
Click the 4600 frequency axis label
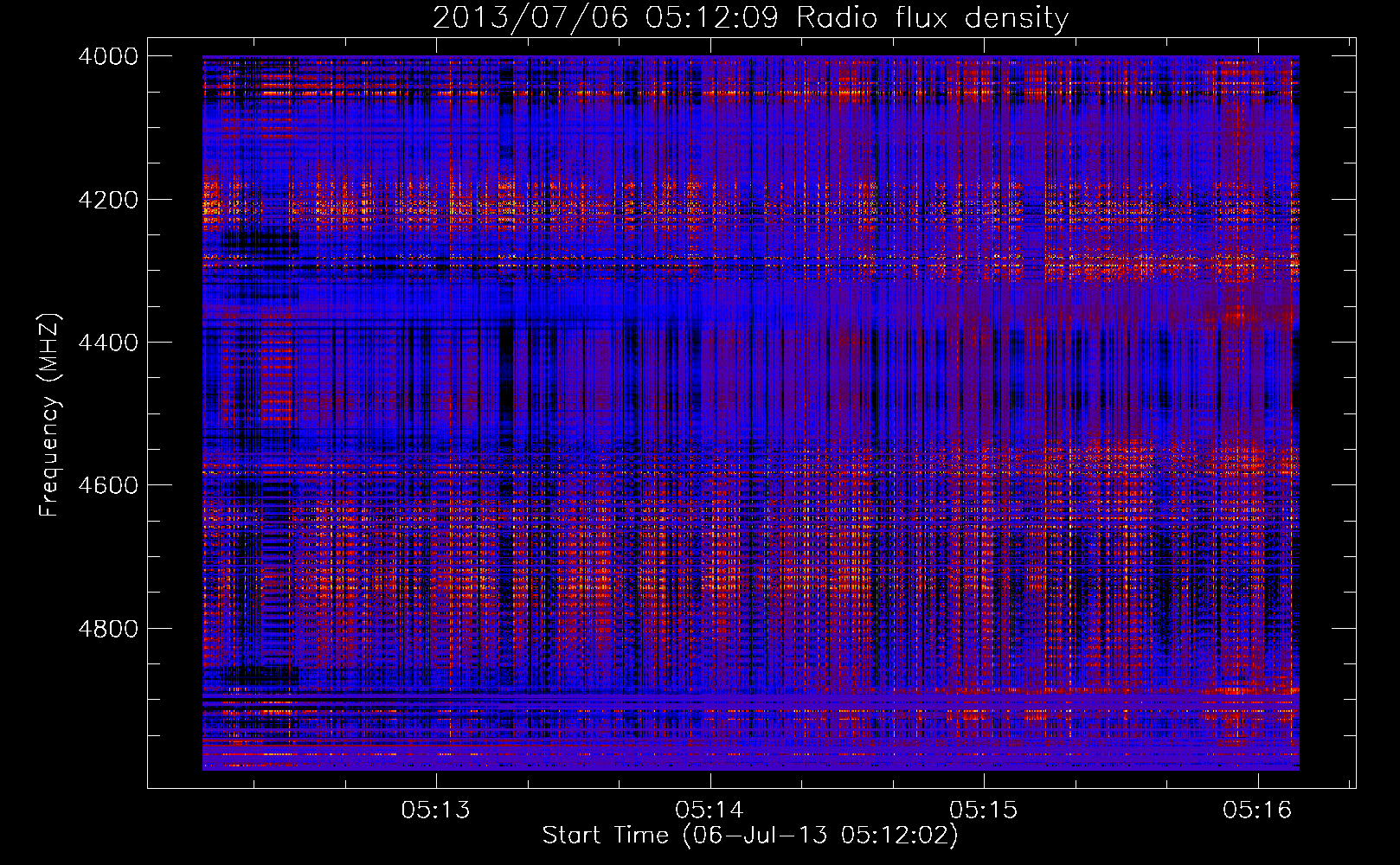(x=107, y=485)
